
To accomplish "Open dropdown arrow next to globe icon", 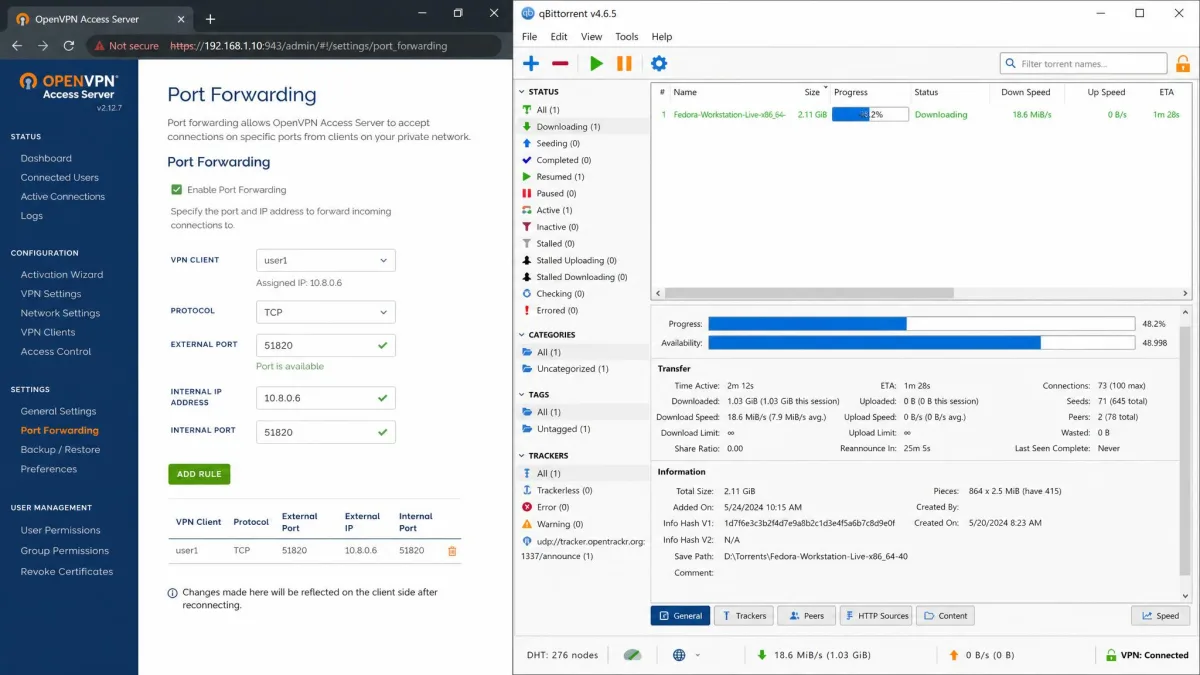I will point(698,655).
